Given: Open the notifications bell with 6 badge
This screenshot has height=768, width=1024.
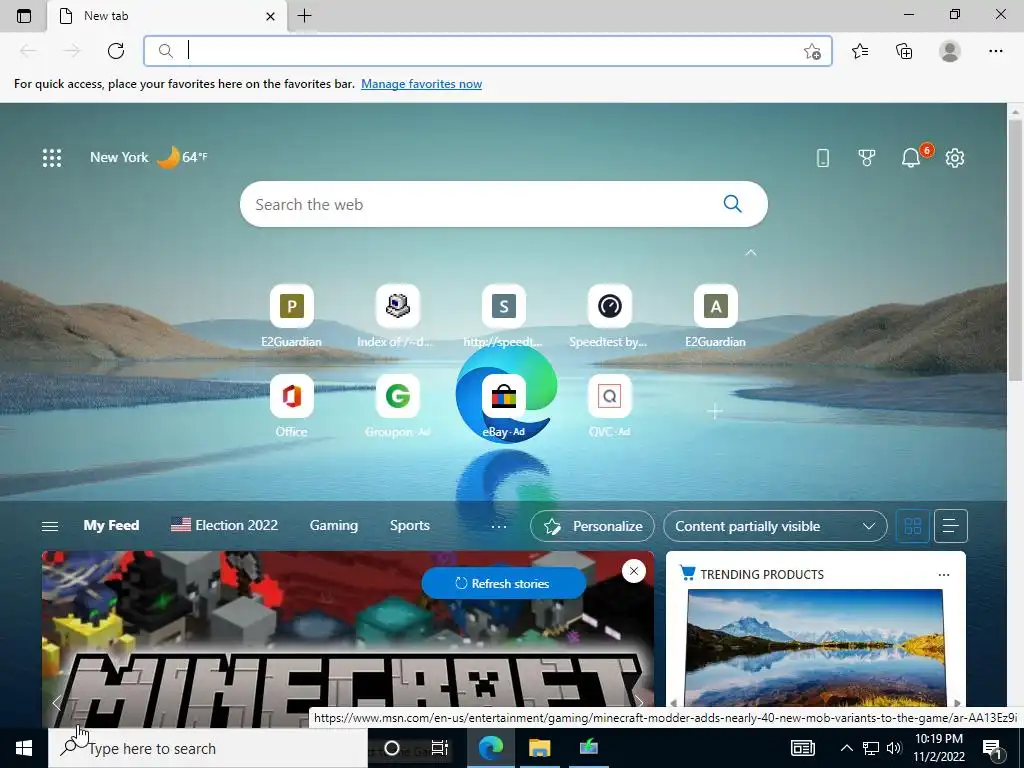Looking at the screenshot, I should click(x=912, y=157).
